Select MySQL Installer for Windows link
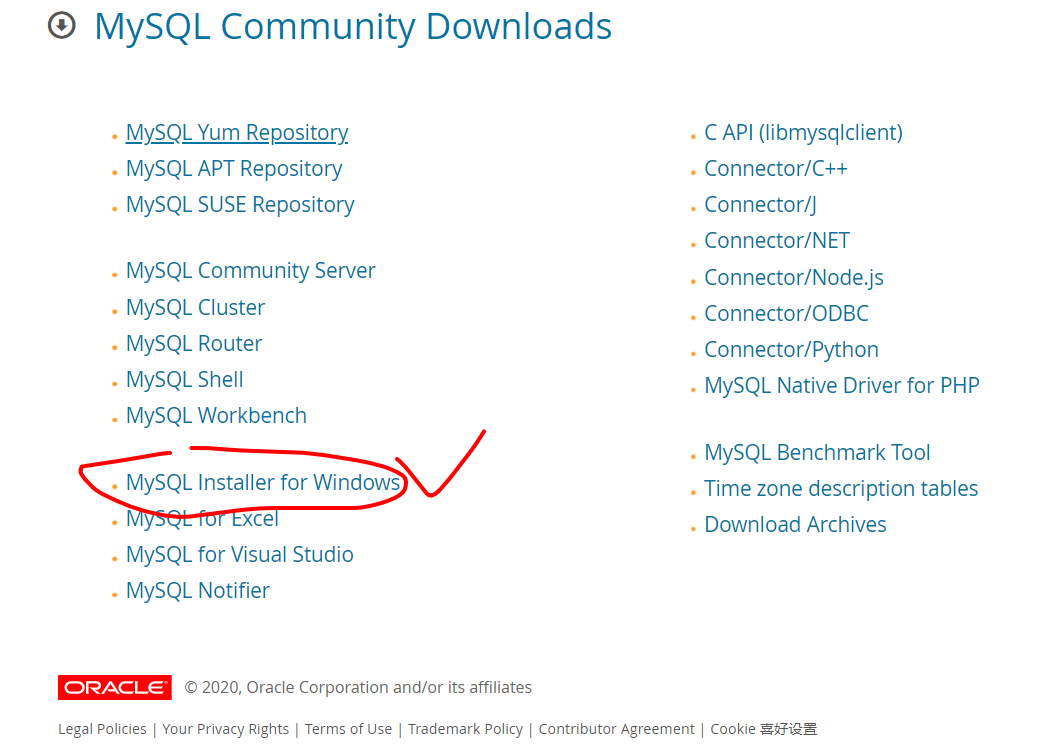 click(x=263, y=483)
